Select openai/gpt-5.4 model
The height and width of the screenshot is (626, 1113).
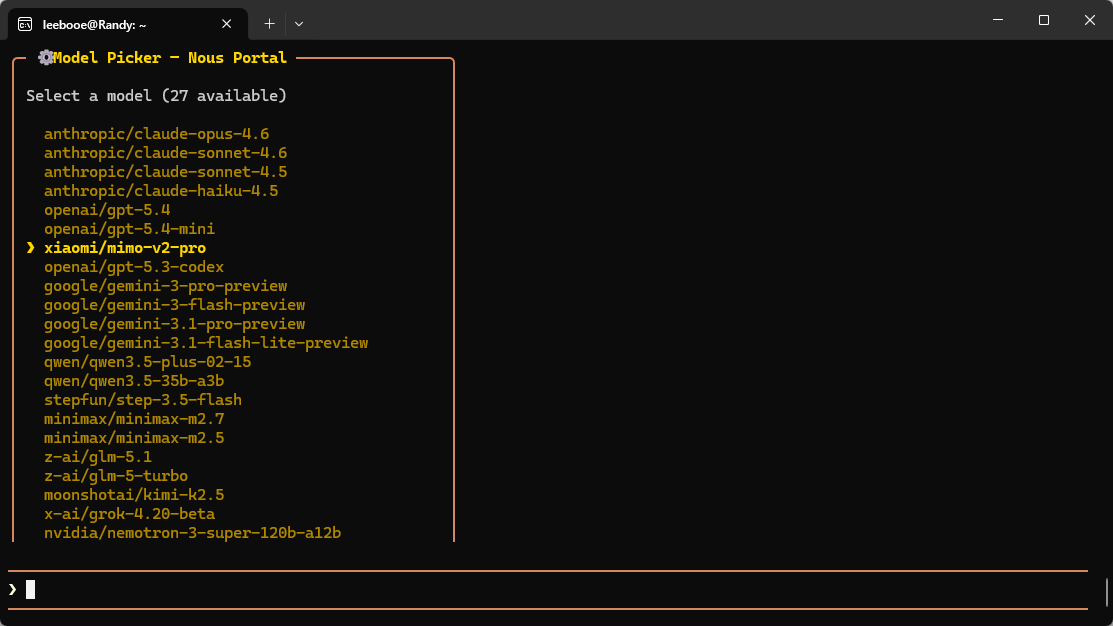(107, 210)
